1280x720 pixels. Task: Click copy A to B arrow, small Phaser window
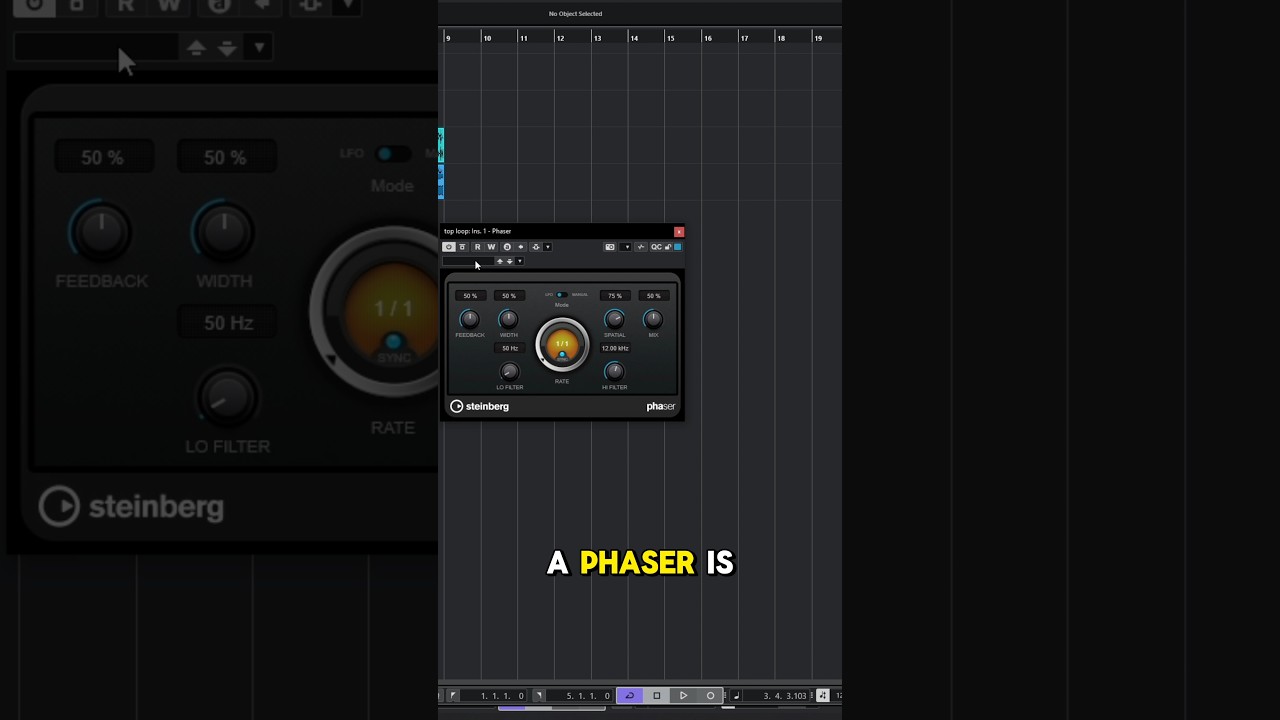coord(520,247)
